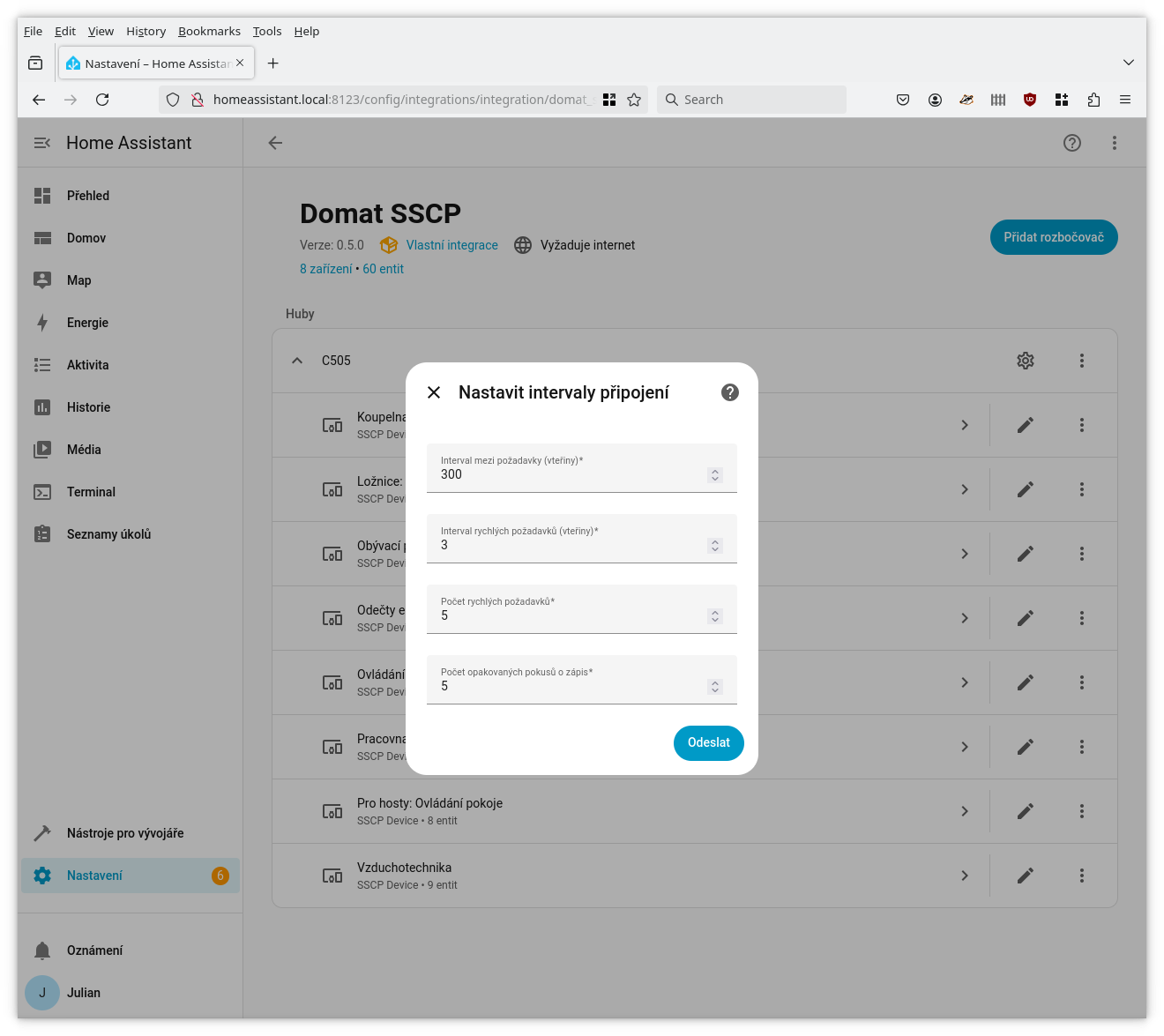Screen dimensions: 1164x1036
Task: Open the 8 zařízení link
Action: coord(325,269)
